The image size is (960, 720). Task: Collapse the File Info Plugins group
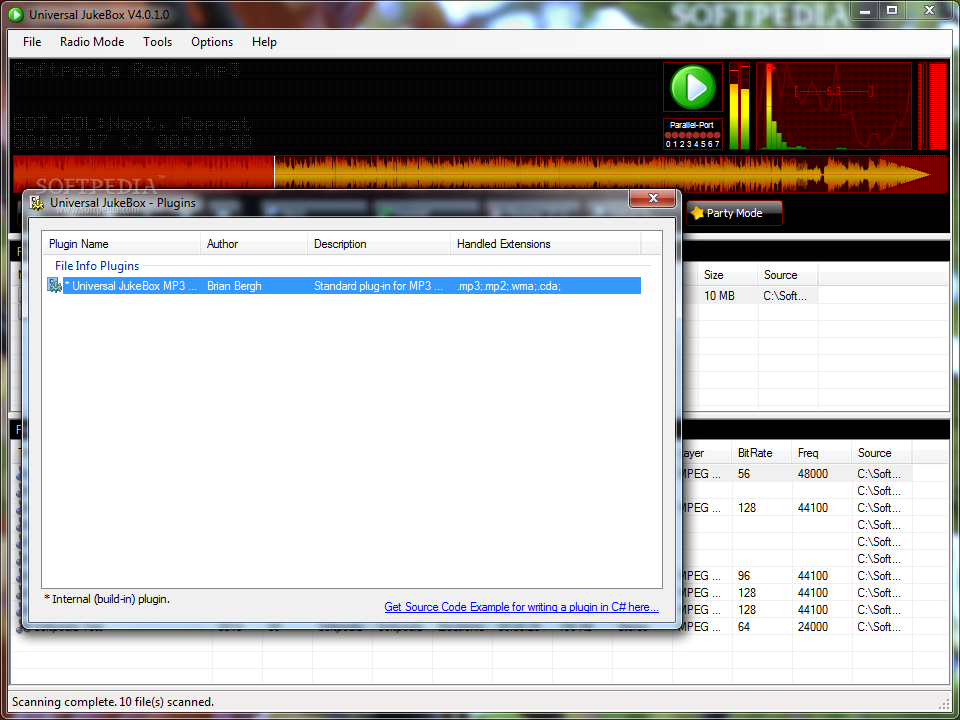97,266
